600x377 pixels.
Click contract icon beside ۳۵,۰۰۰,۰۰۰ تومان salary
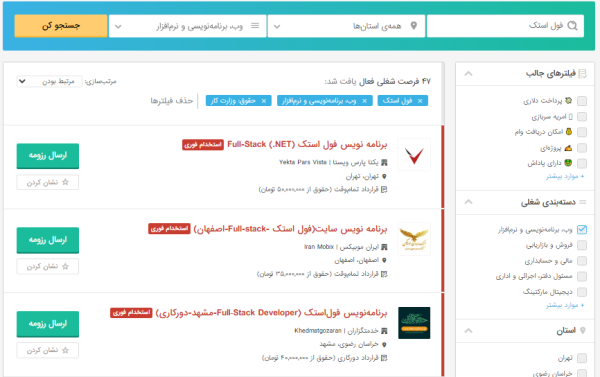pyautogui.click(x=384, y=274)
